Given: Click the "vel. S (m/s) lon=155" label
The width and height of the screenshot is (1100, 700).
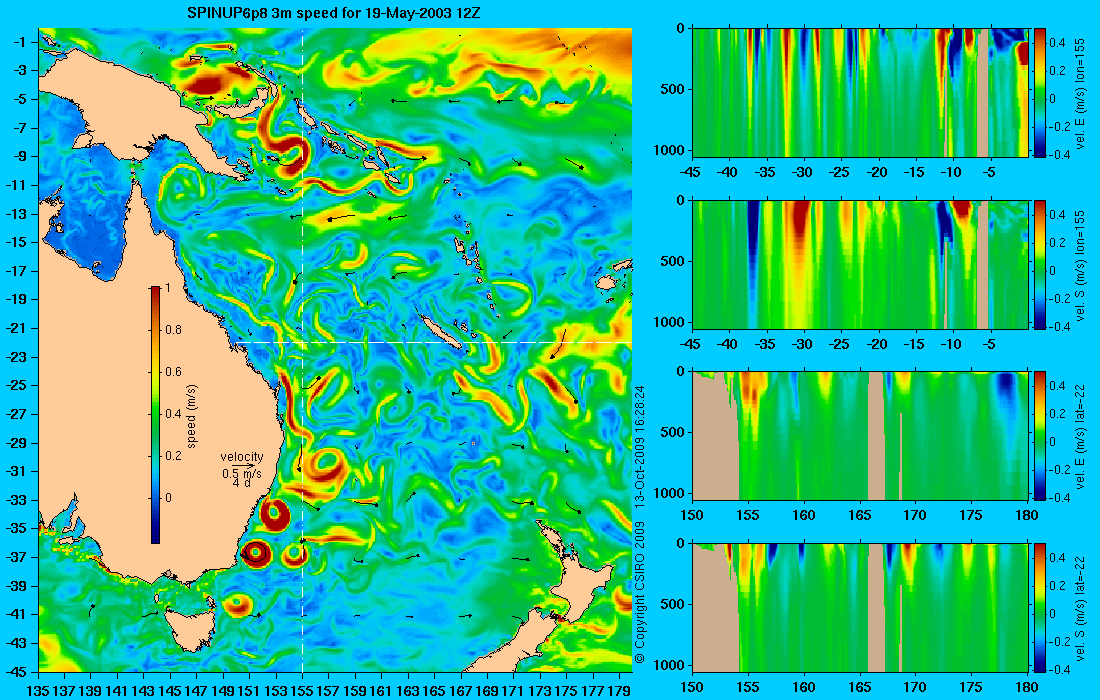Looking at the screenshot, I should tap(1080, 265).
